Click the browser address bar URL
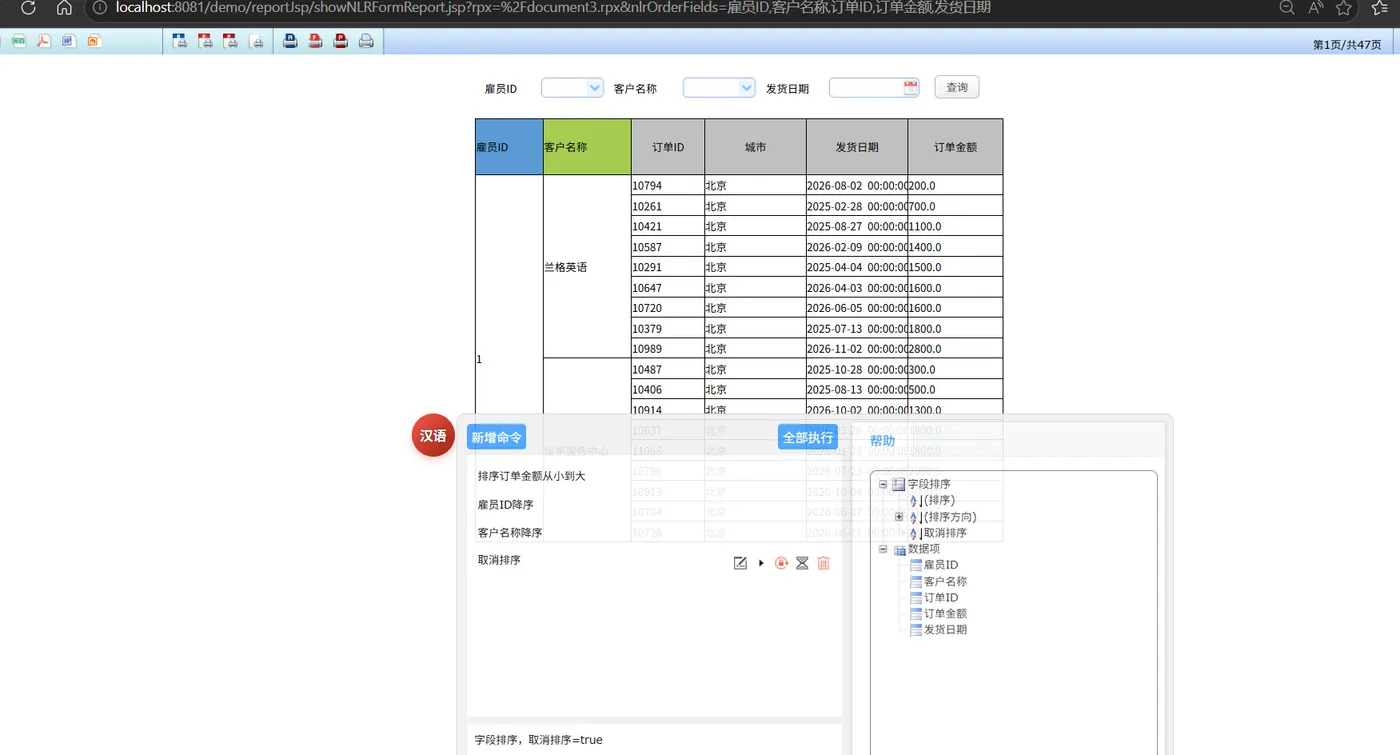Viewport: 1400px width, 755px height. [553, 8]
